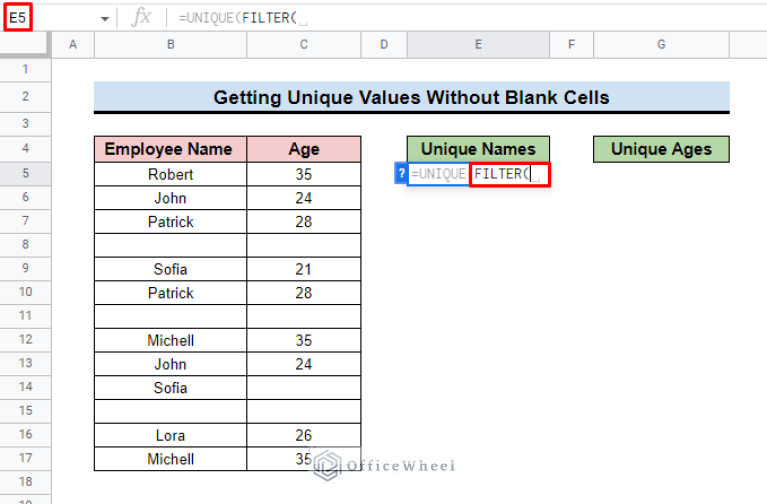Click the cell containing Robert

(170, 174)
